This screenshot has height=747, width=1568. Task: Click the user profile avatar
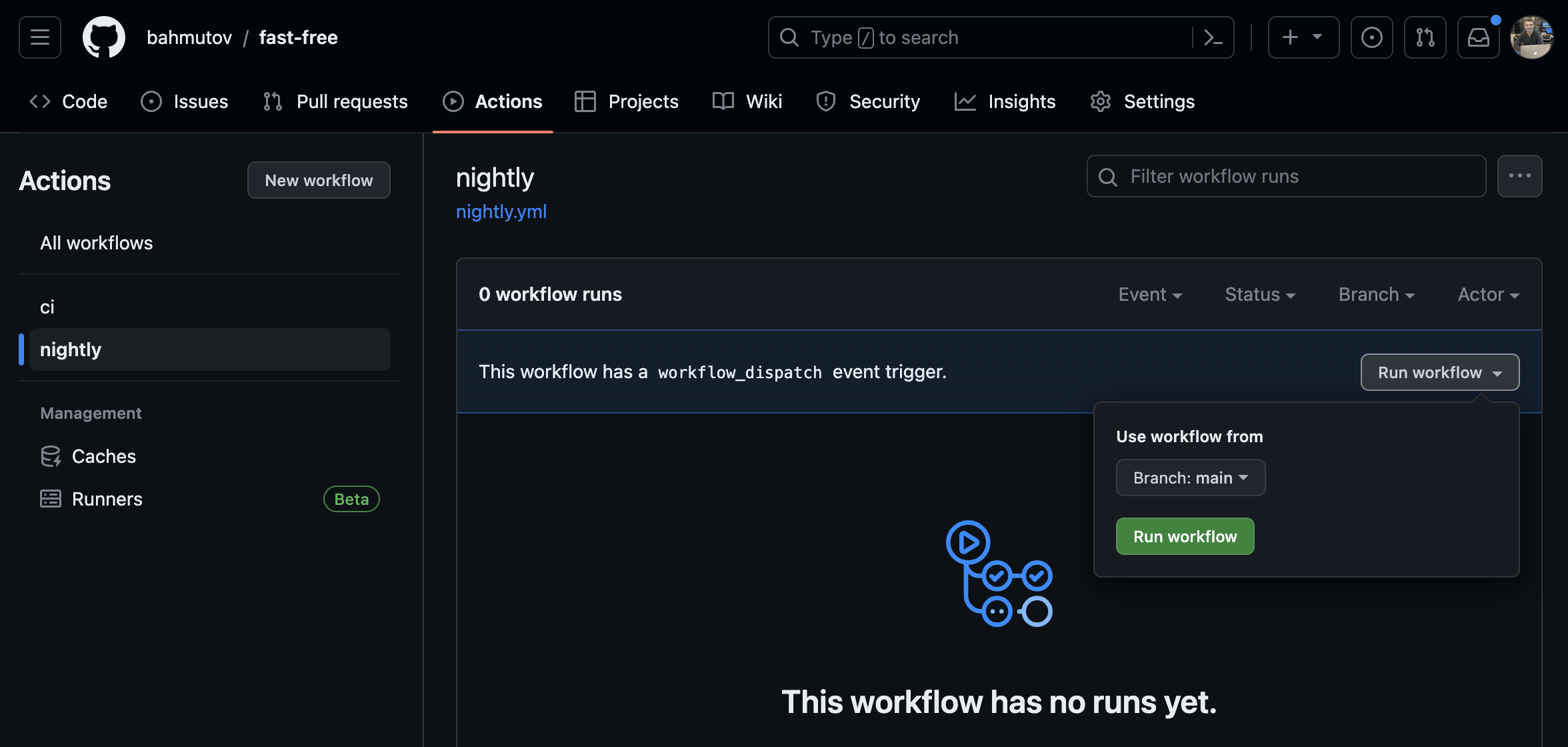click(x=1531, y=37)
